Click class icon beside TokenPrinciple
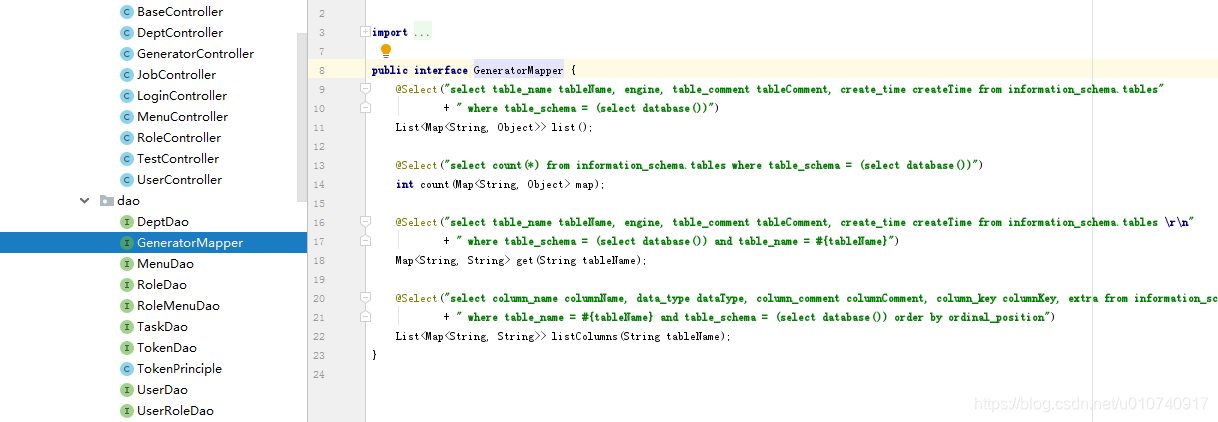The height and width of the screenshot is (422, 1218). [126, 369]
